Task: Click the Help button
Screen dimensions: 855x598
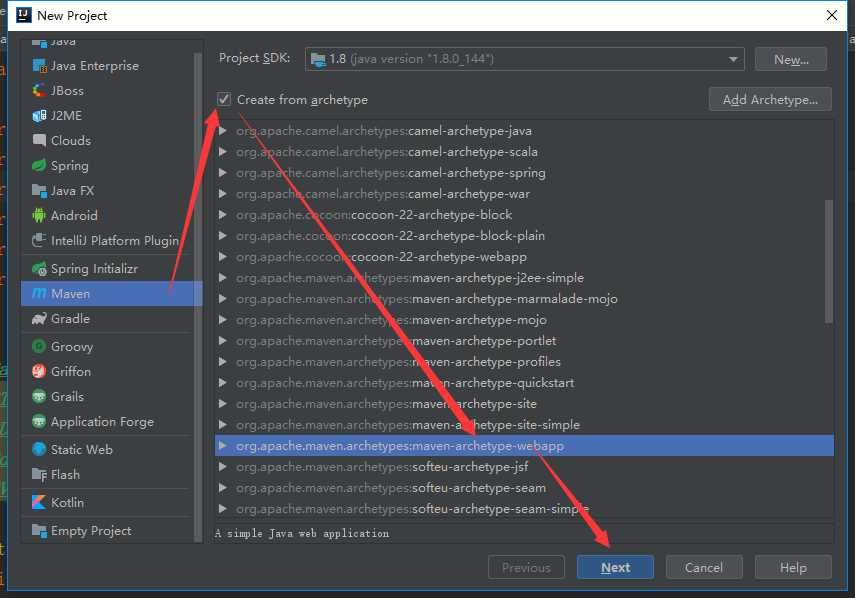Action: click(793, 567)
